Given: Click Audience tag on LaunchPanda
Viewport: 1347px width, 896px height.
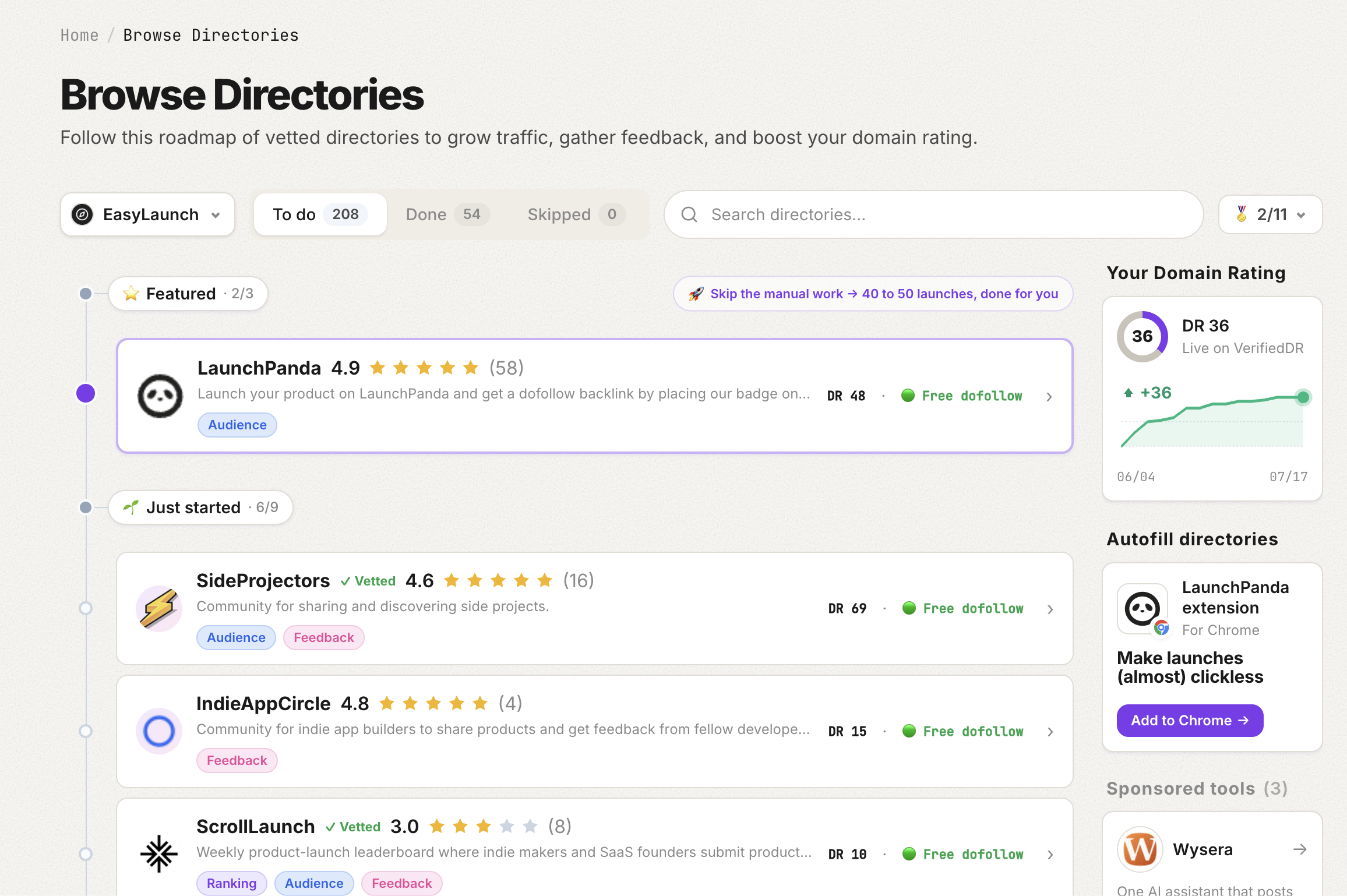Looking at the screenshot, I should coord(238,425).
